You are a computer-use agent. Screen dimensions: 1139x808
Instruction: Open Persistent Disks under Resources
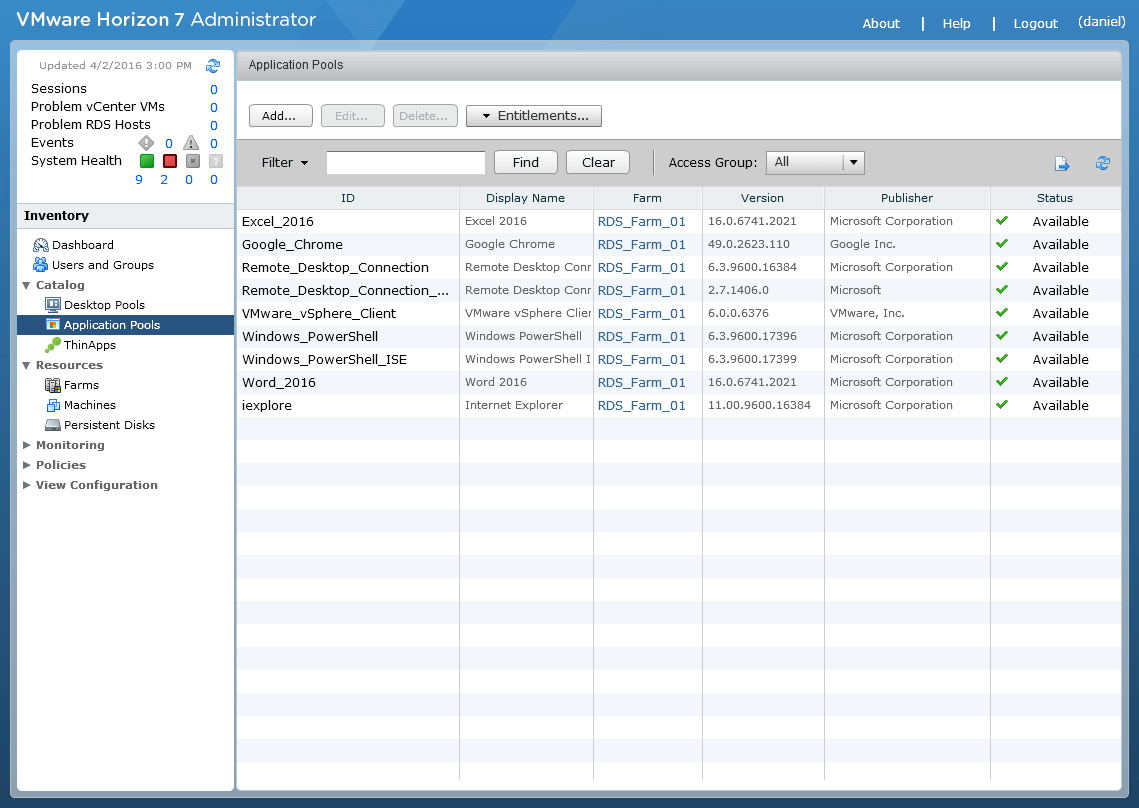[x=109, y=425]
